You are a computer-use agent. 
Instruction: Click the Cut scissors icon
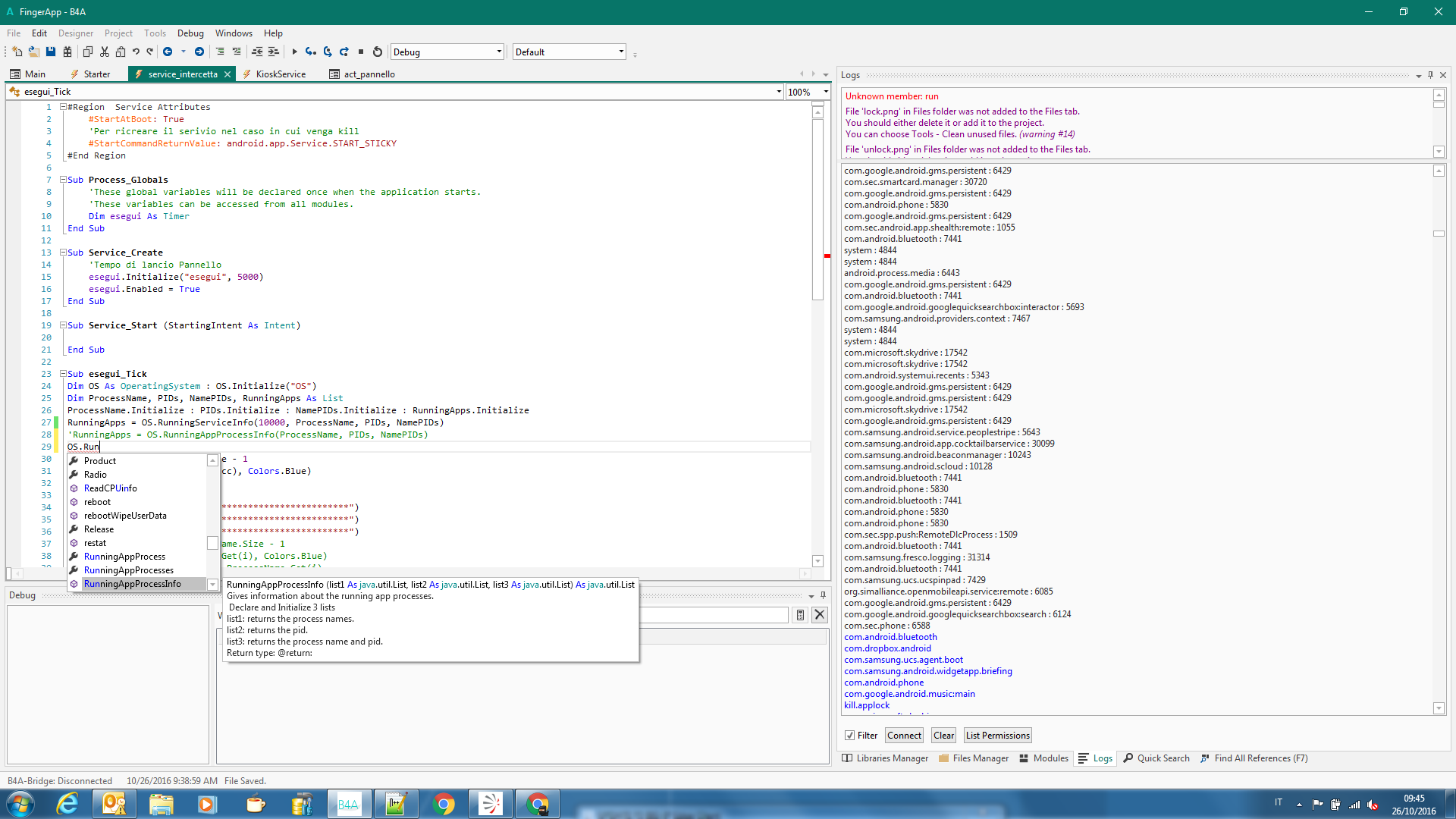coord(105,52)
